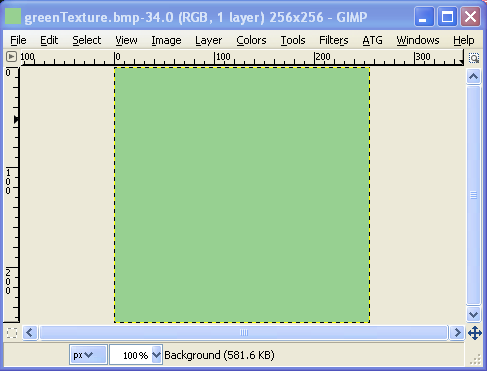This screenshot has height=371, width=487.
Task: Open the Select menu
Action: tap(87, 40)
